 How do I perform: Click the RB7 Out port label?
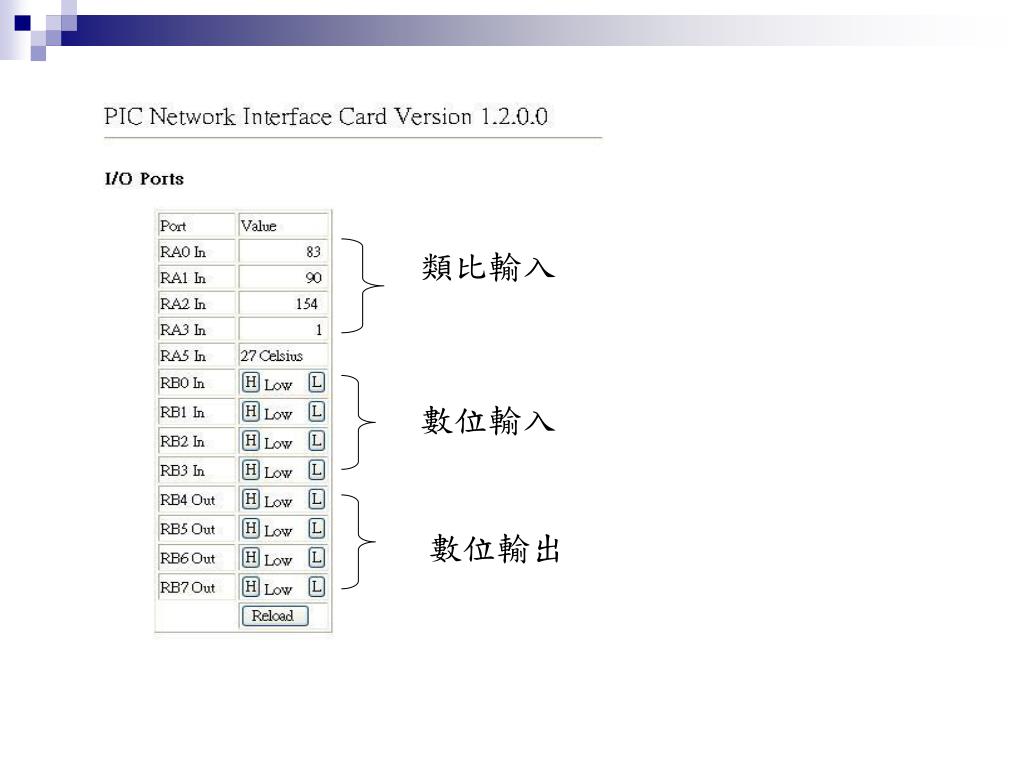coord(187,587)
